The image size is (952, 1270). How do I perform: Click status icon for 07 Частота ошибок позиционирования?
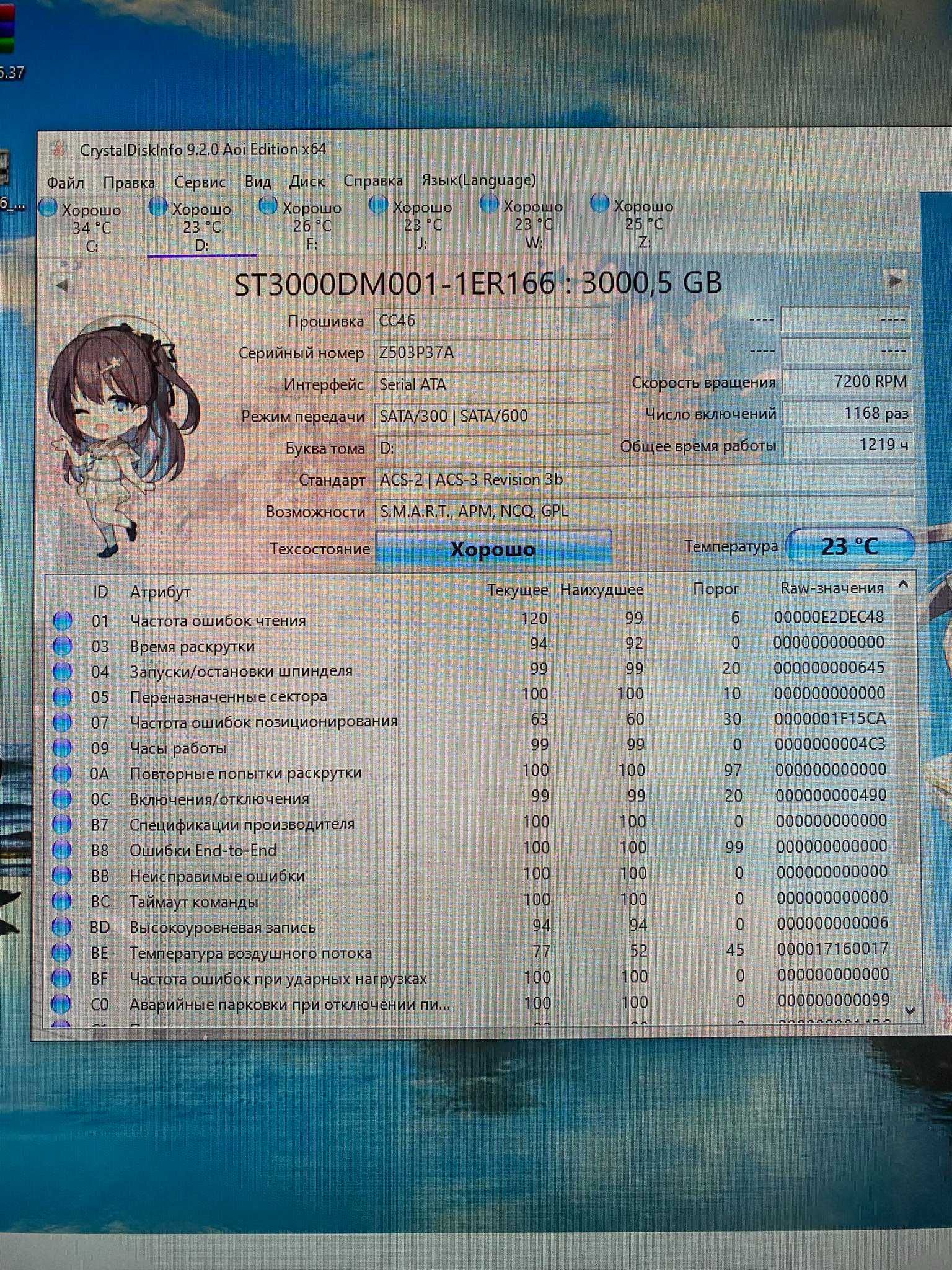[x=62, y=722]
